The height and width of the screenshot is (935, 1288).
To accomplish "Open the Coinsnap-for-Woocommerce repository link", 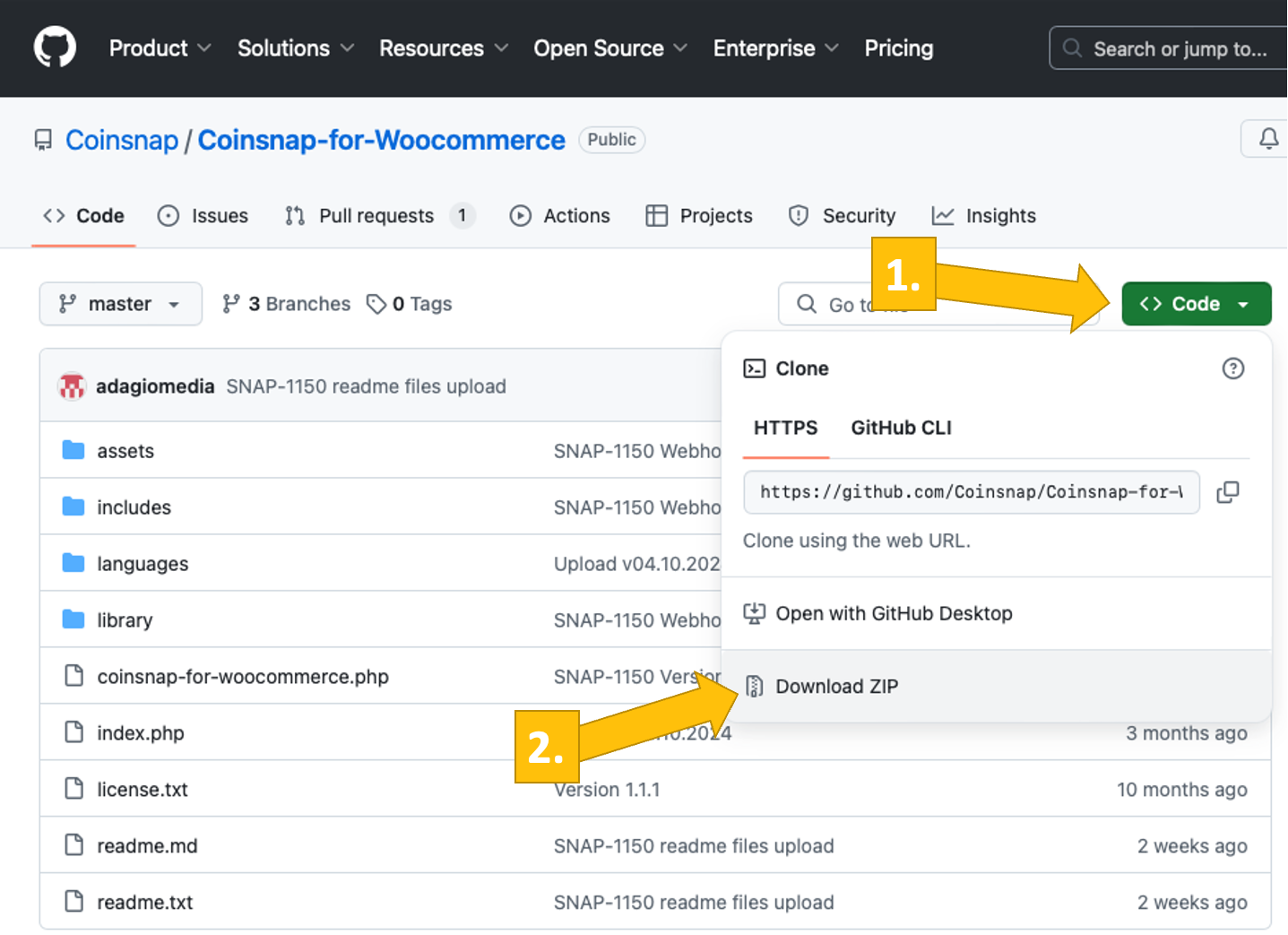I will 381,140.
